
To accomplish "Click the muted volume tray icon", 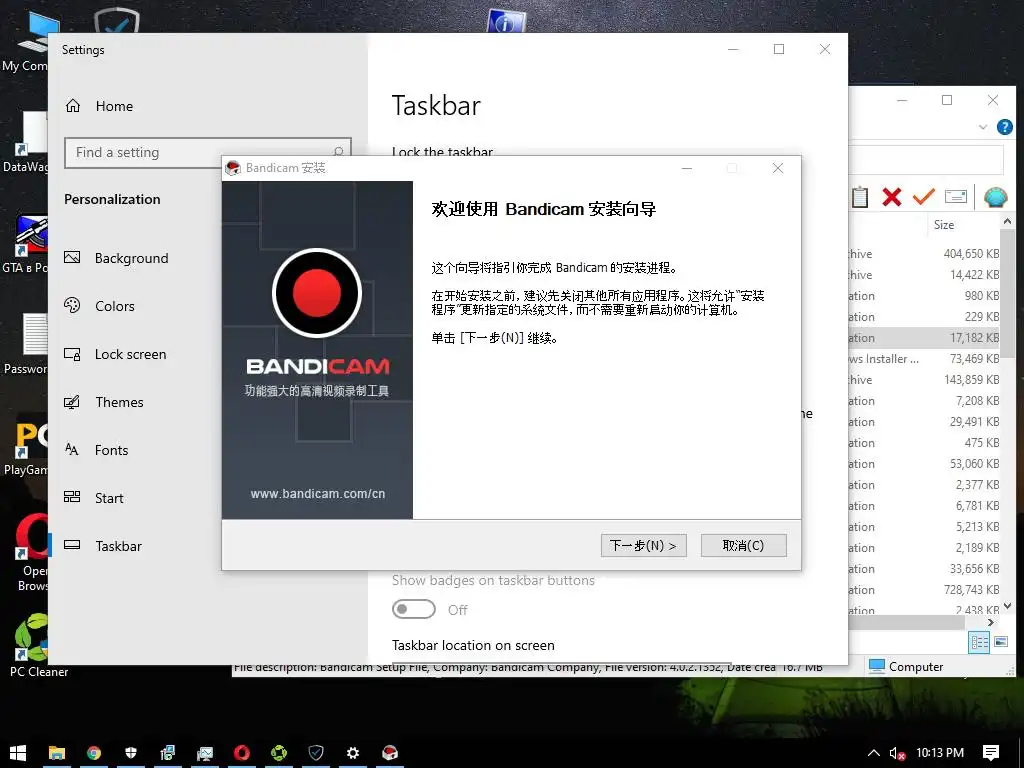I will [897, 753].
